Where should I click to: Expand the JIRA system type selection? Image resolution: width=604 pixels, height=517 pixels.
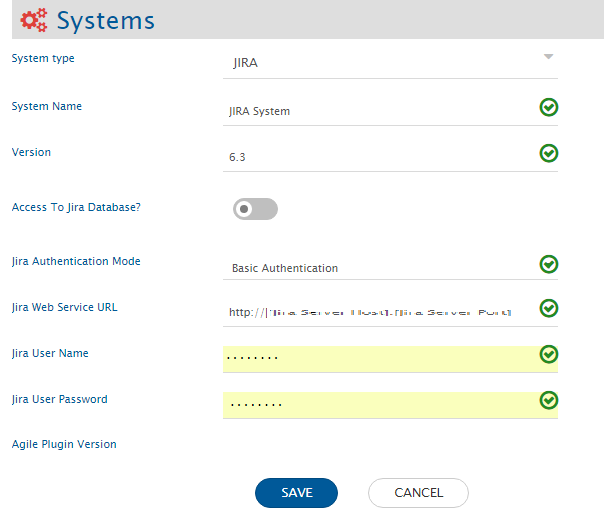click(x=380, y=63)
